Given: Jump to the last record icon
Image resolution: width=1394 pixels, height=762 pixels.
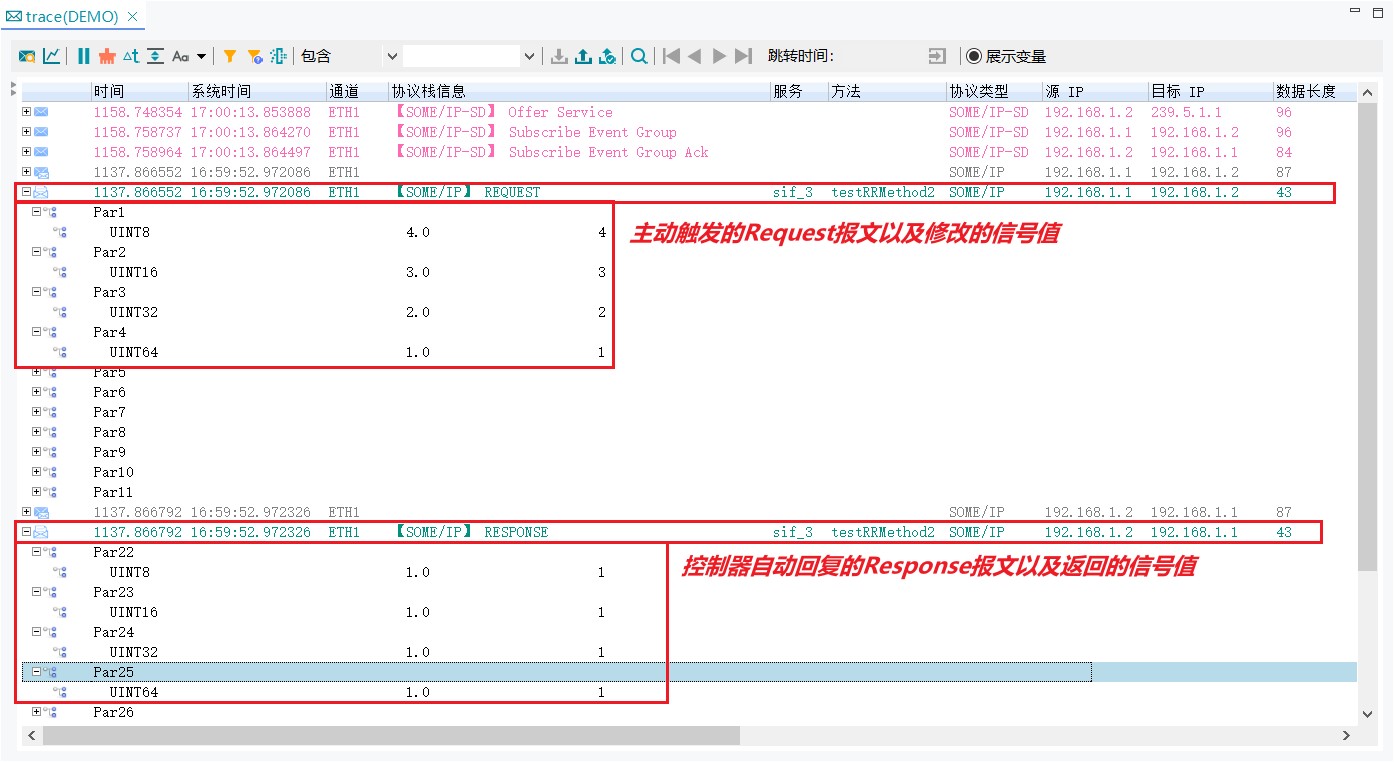Looking at the screenshot, I should 743,57.
